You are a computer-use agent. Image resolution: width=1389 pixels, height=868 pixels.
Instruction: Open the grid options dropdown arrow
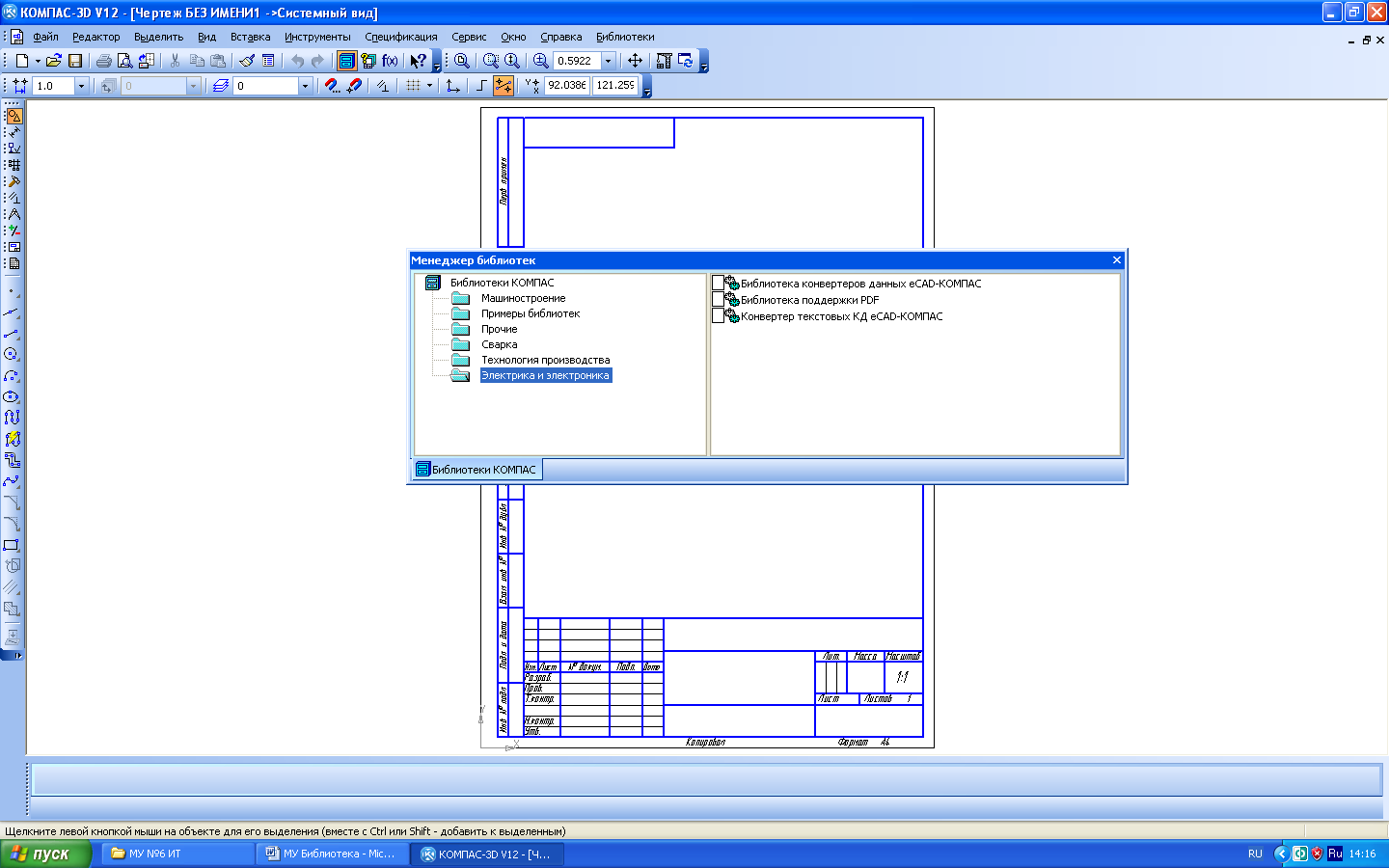tap(430, 86)
